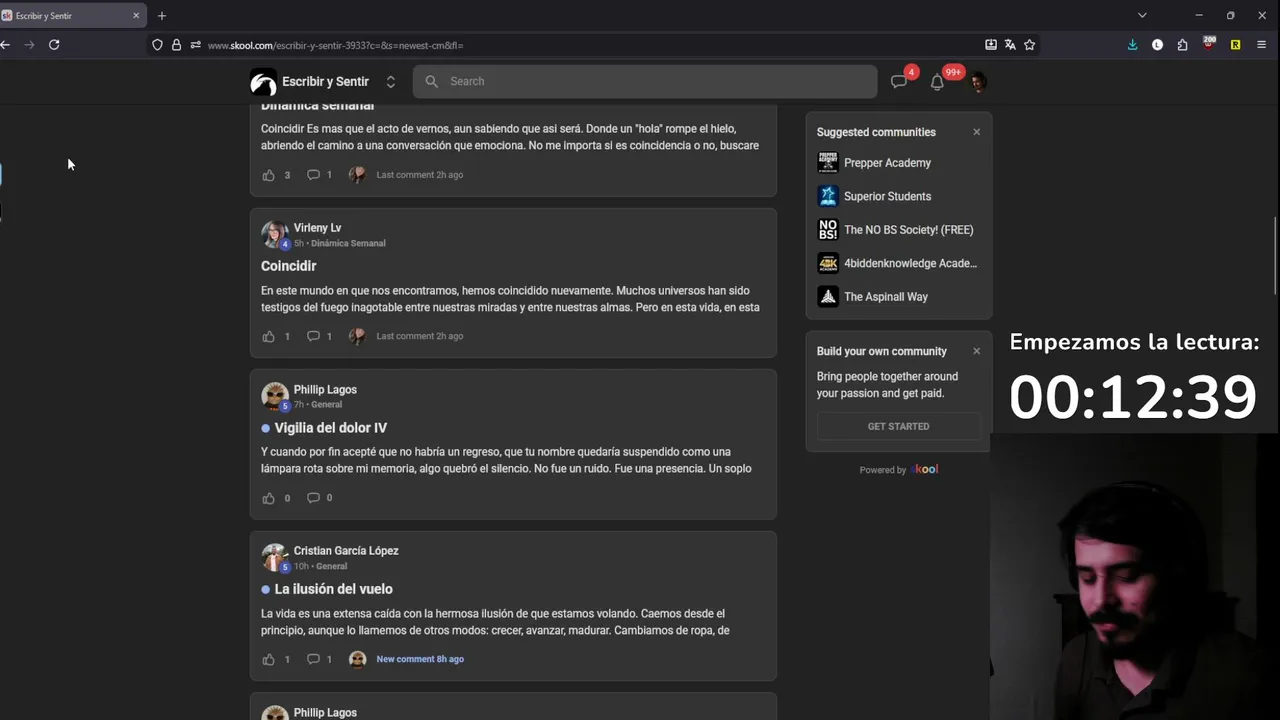Open the Vigilia del dolor IV title
Viewport: 1280px width, 720px height.
point(330,428)
